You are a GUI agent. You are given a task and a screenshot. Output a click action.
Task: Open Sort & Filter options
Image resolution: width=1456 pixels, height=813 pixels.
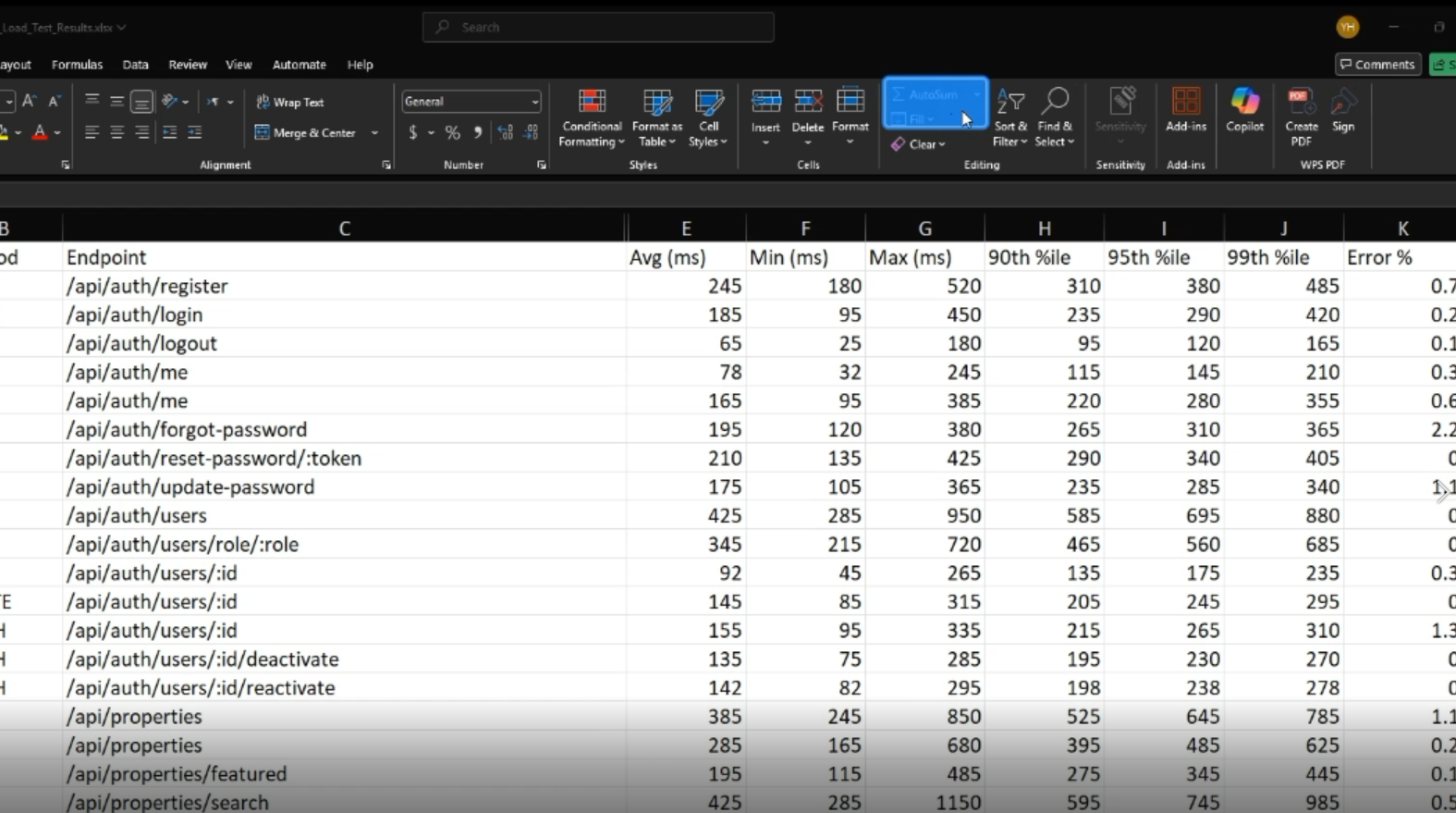pos(1010,117)
